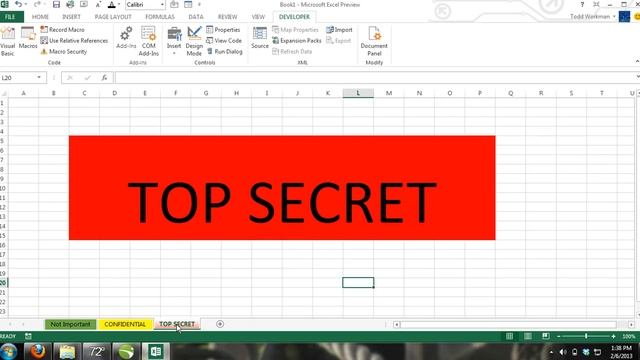Open File Explorer from taskbar
The image size is (640, 360).
coord(67,351)
